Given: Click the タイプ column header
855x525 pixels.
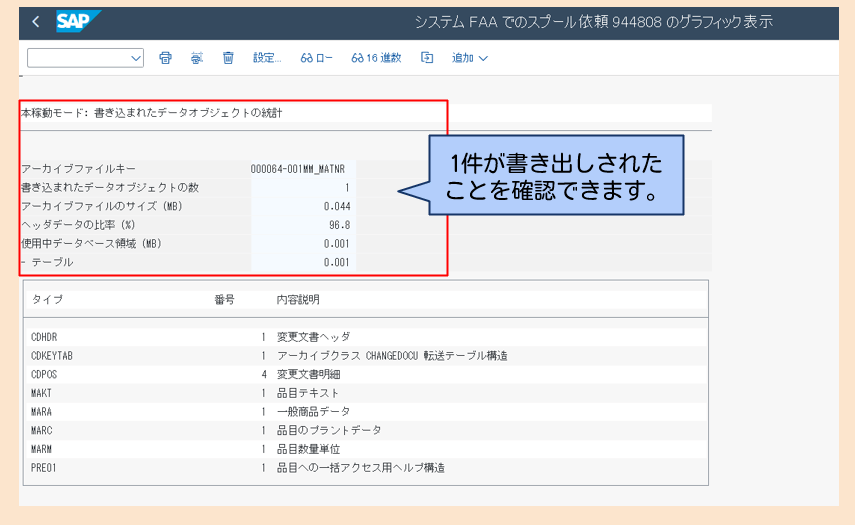Looking at the screenshot, I should click(47, 299).
